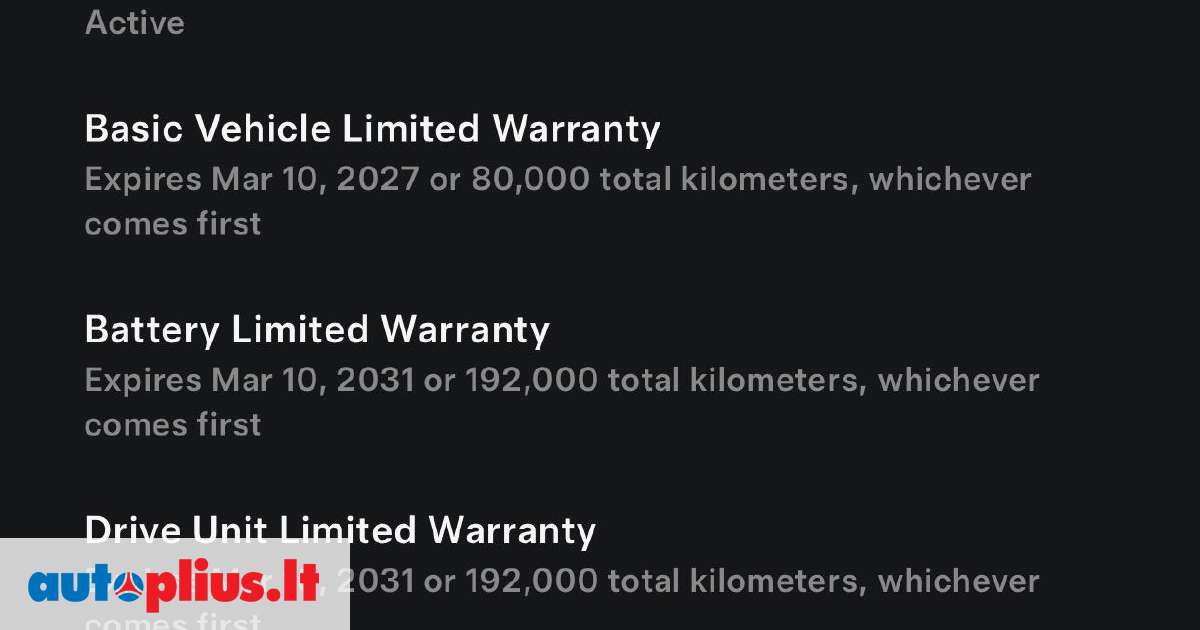The image size is (1200, 630).
Task: Open the Drive Unit Limited Warranty entry
Action: [x=340, y=531]
